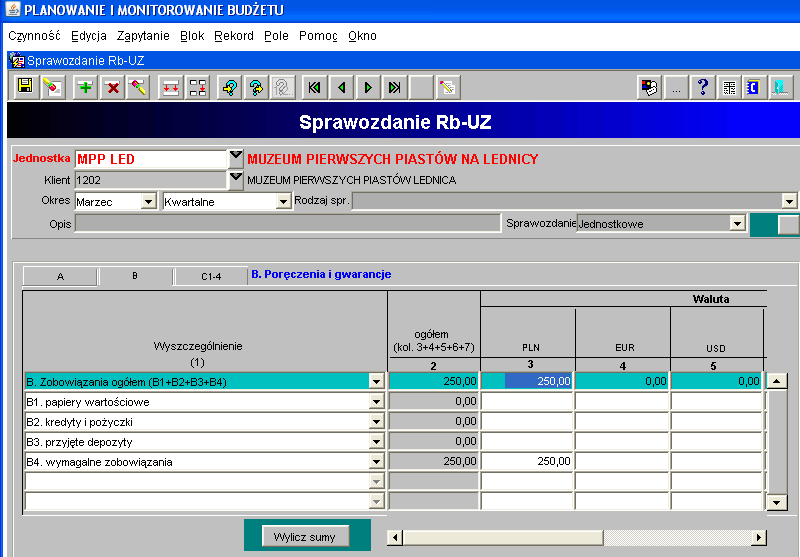
Task: Add a new record with the green plus
Action: tap(85, 87)
